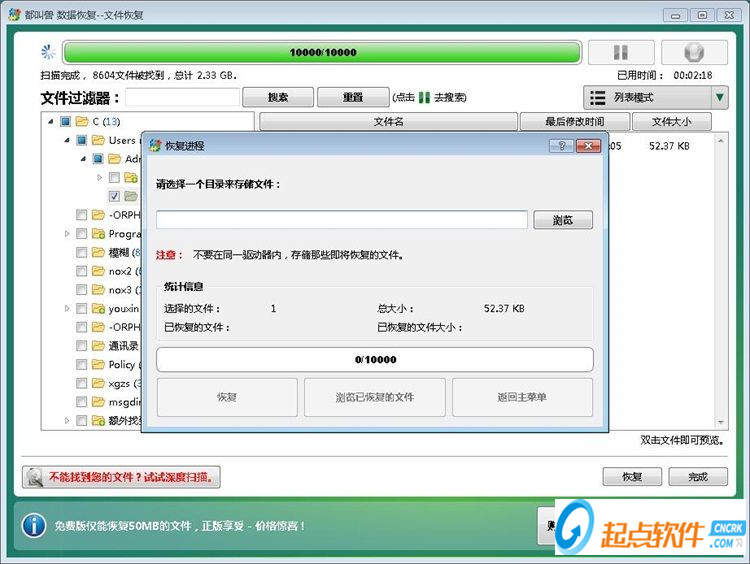This screenshot has width=750, height=564.
Task: Sort by 文件名 column header
Action: (x=388, y=122)
